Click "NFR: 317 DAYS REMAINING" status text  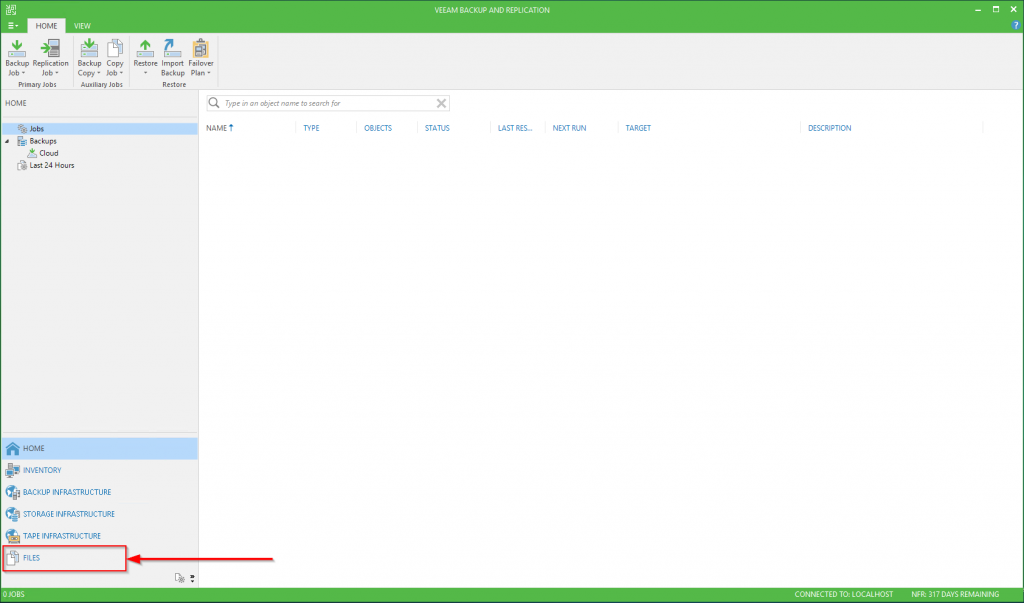[955, 595]
